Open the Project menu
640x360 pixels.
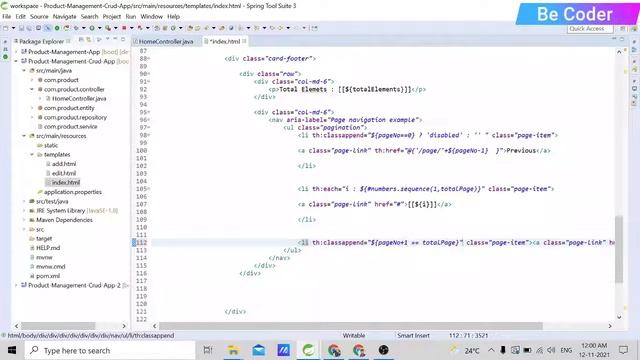point(111,17)
